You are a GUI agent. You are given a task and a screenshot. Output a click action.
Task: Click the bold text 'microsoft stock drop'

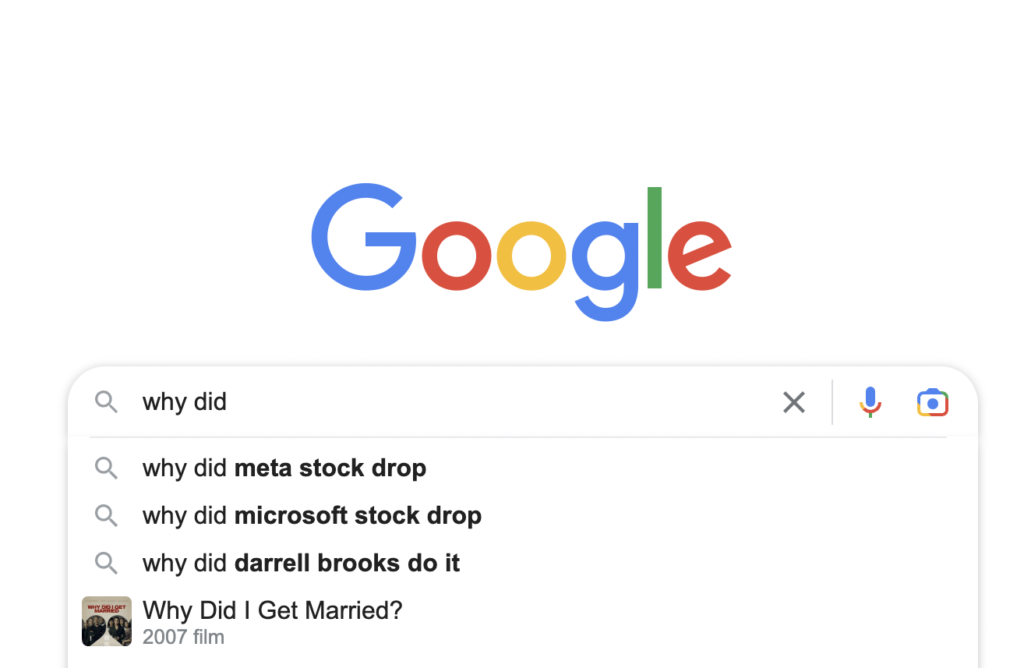pos(358,516)
